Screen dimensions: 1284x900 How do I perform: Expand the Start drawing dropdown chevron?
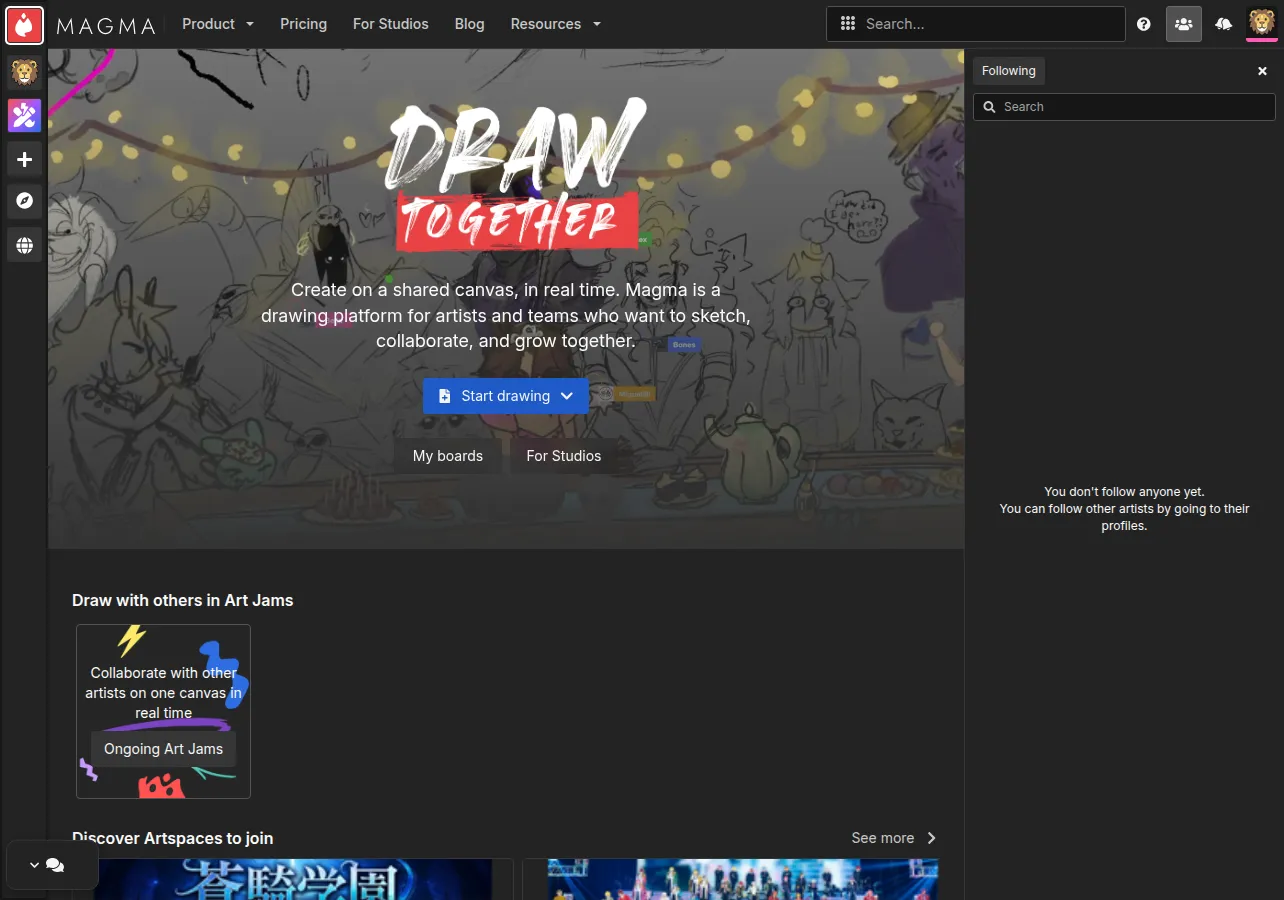(x=568, y=396)
